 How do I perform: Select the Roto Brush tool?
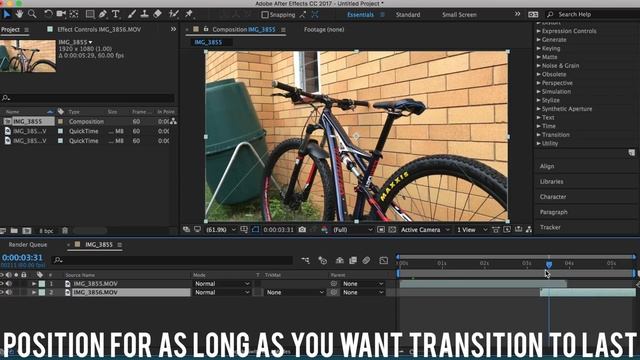pyautogui.click(x=173, y=14)
